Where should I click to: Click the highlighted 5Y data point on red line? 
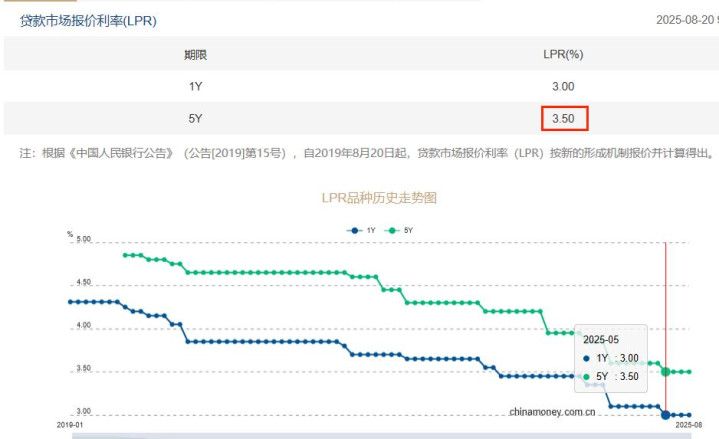(x=665, y=372)
